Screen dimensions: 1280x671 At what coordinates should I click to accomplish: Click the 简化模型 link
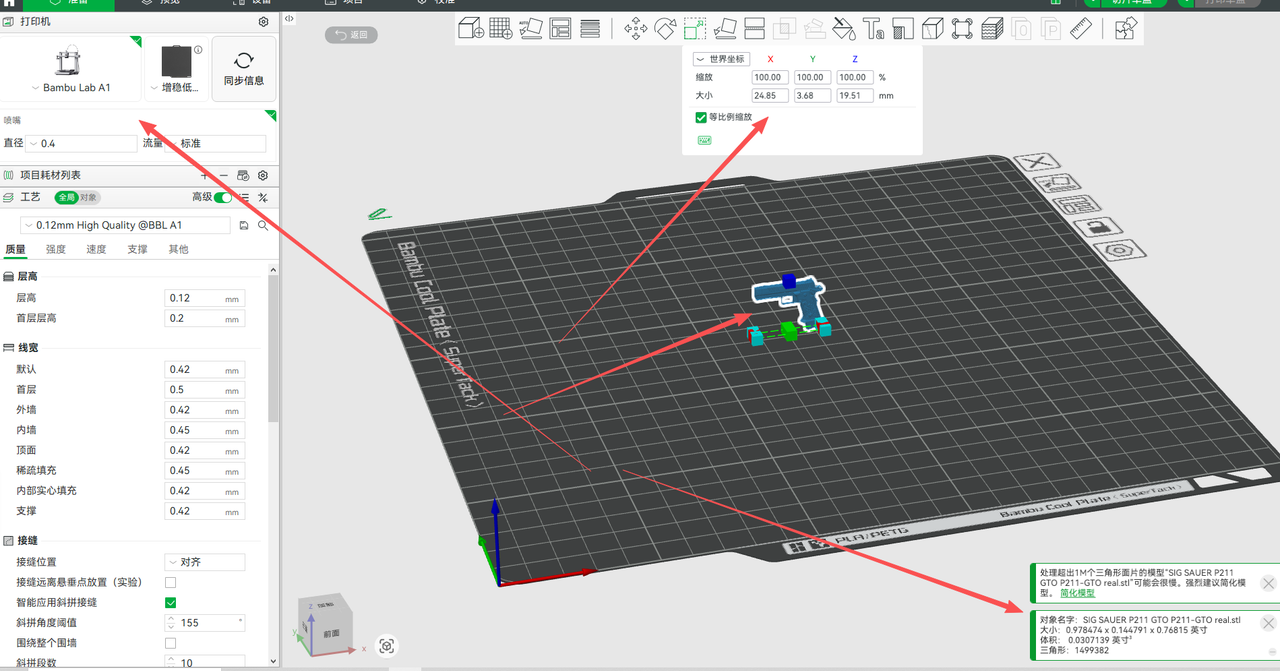click(1077, 593)
